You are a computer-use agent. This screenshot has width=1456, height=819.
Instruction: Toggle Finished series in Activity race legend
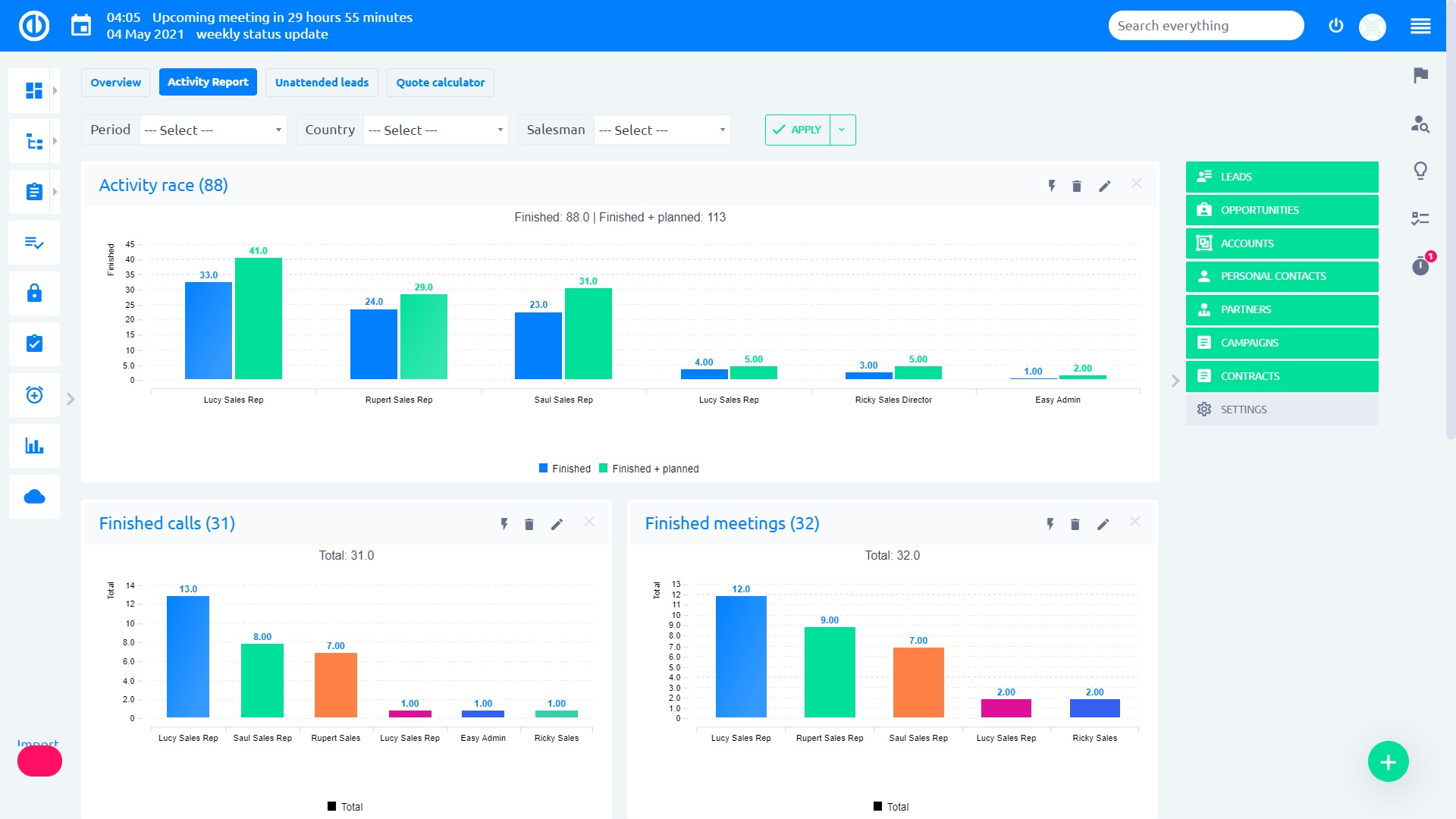[x=564, y=469]
